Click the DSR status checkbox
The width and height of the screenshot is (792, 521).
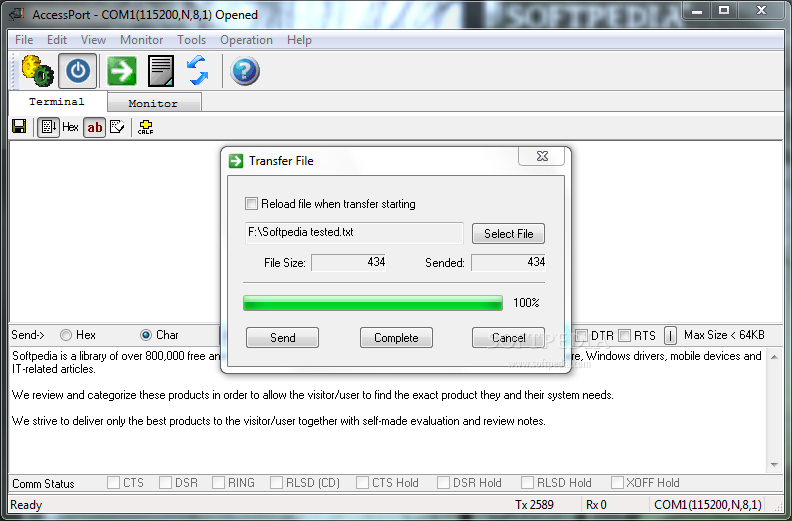point(165,483)
